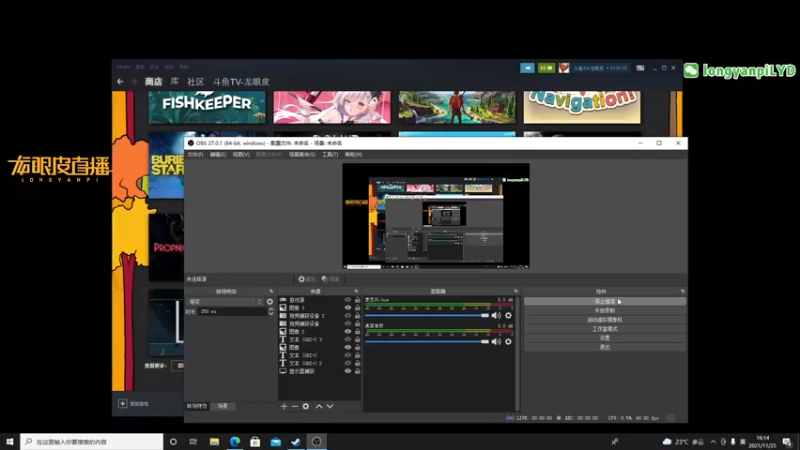Remove selected source with the minus icon
Screen dimensions: 800x450
point(295,406)
